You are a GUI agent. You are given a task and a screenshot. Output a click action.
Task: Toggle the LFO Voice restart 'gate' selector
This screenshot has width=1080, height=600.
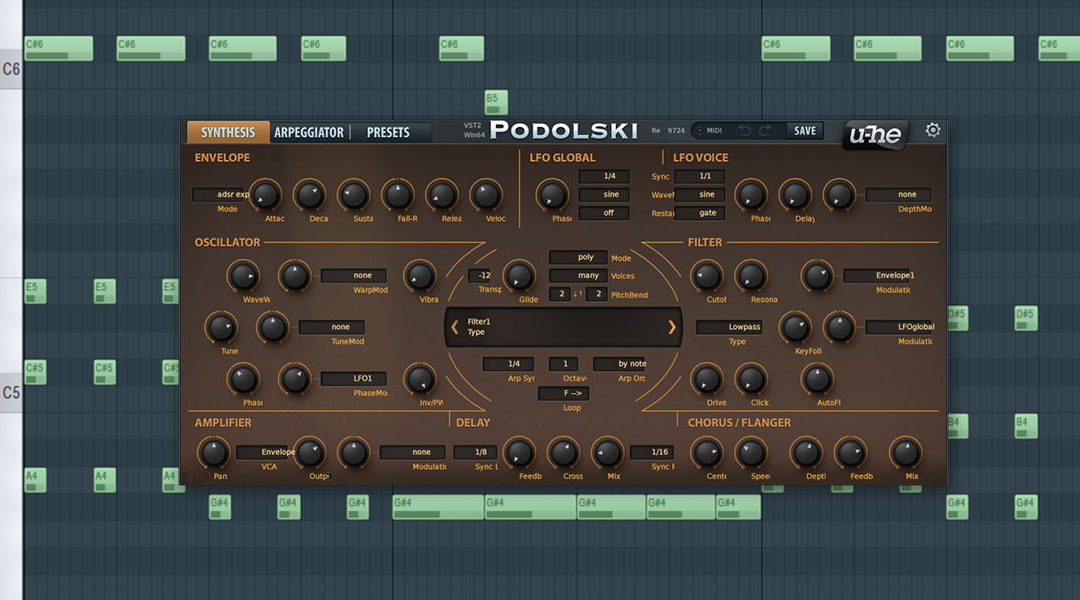click(x=706, y=213)
